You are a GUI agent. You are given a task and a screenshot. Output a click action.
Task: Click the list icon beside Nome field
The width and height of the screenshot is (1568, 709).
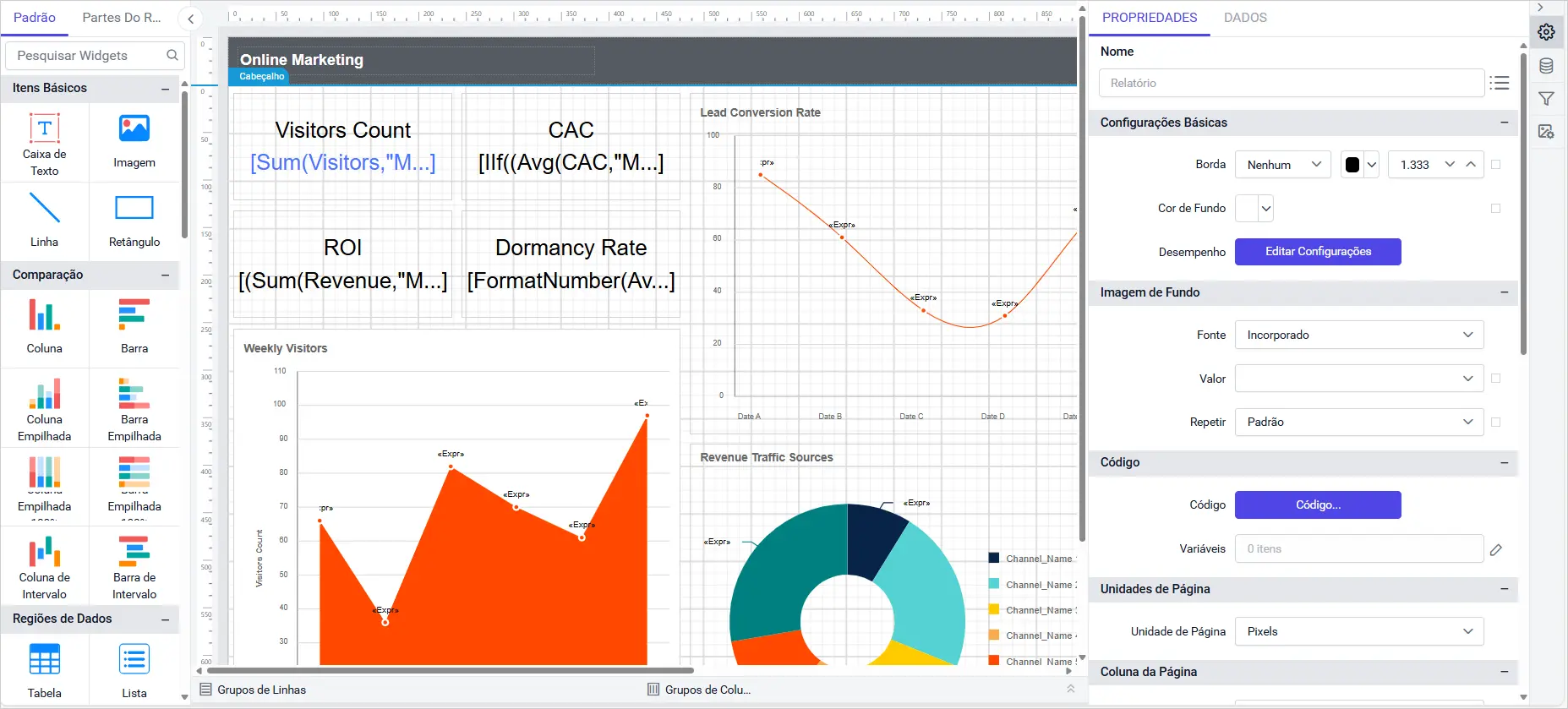tap(1500, 83)
